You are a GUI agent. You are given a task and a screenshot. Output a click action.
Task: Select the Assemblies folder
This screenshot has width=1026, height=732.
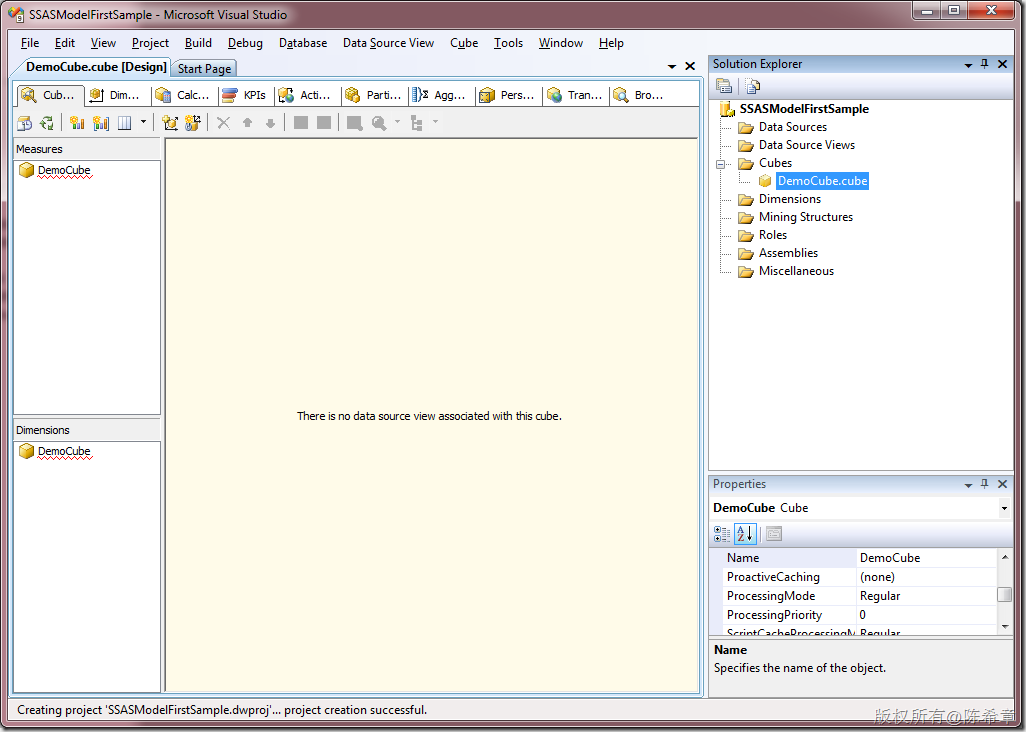[x=788, y=253]
